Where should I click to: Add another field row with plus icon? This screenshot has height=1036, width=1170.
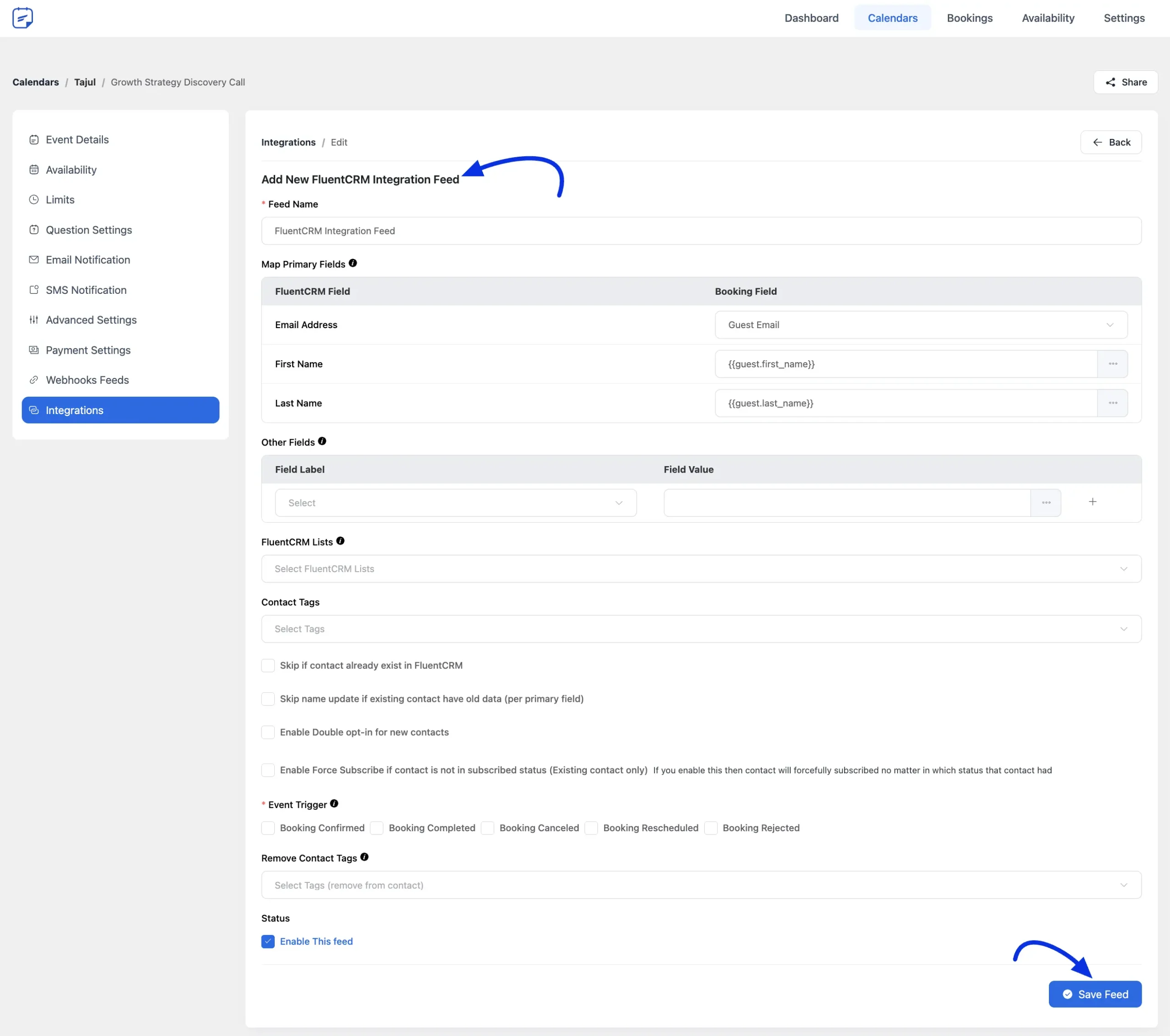coord(1092,502)
